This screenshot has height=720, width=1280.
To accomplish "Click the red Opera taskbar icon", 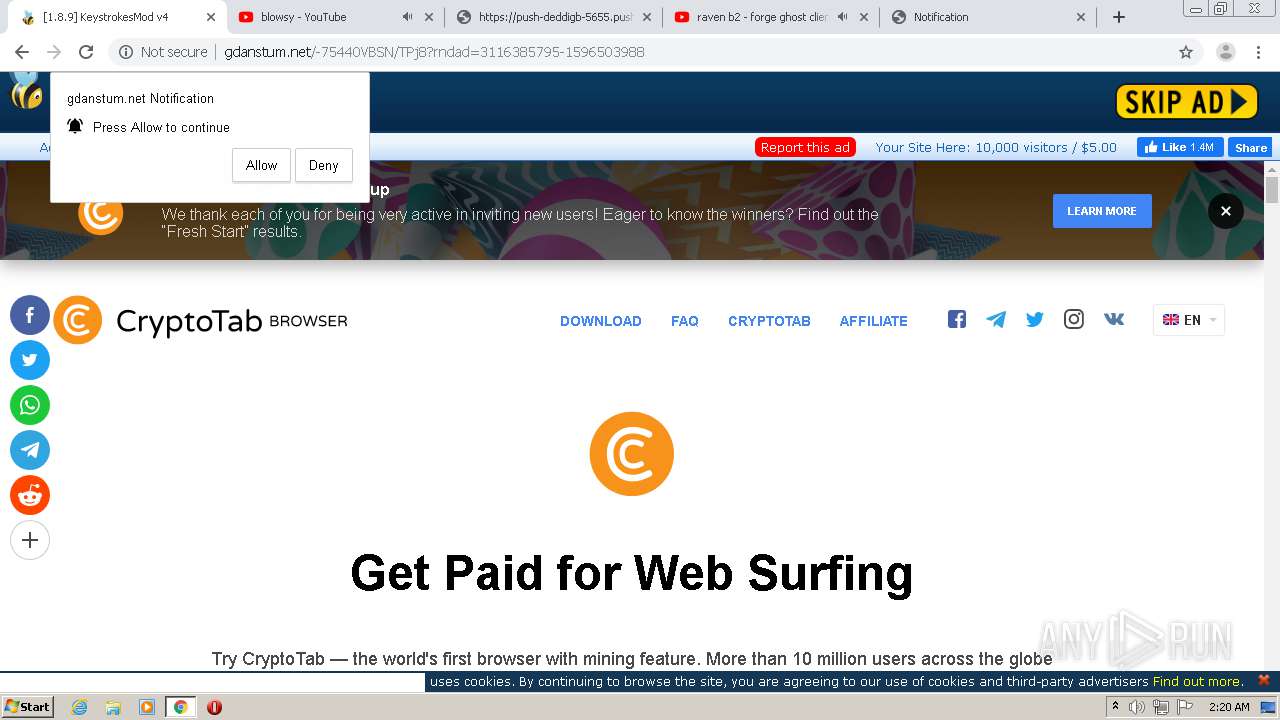I will pyautogui.click(x=214, y=707).
